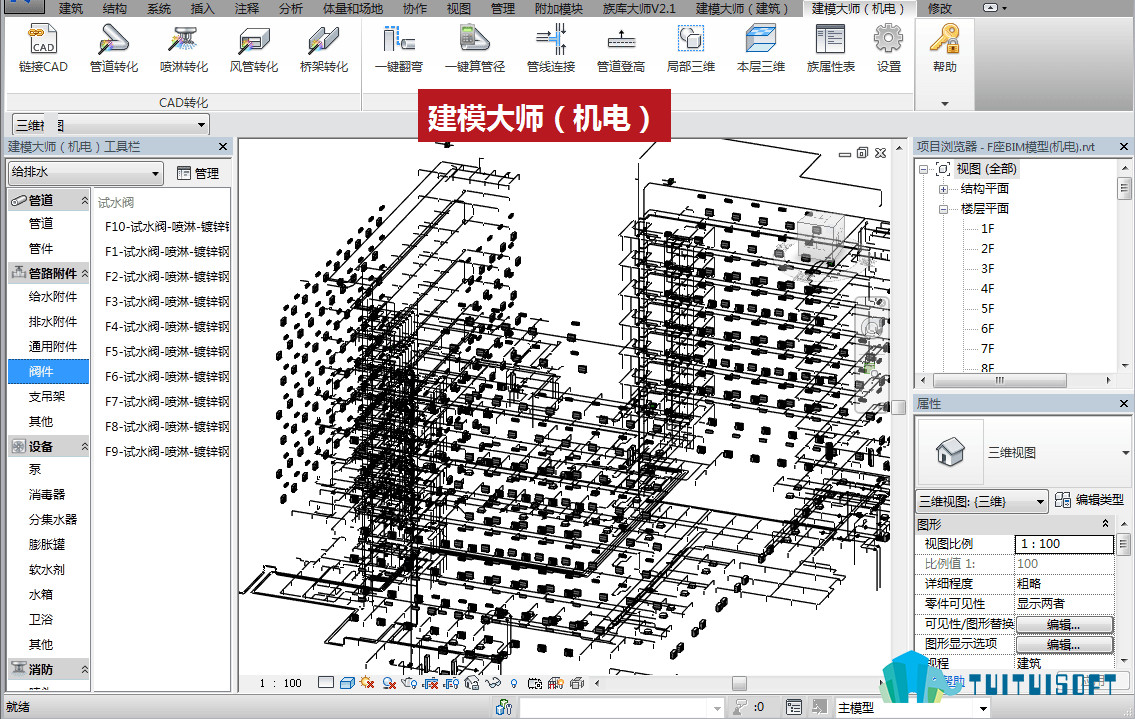Collapse the 楼层平面 tree node
The width and height of the screenshot is (1135, 719).
point(943,209)
